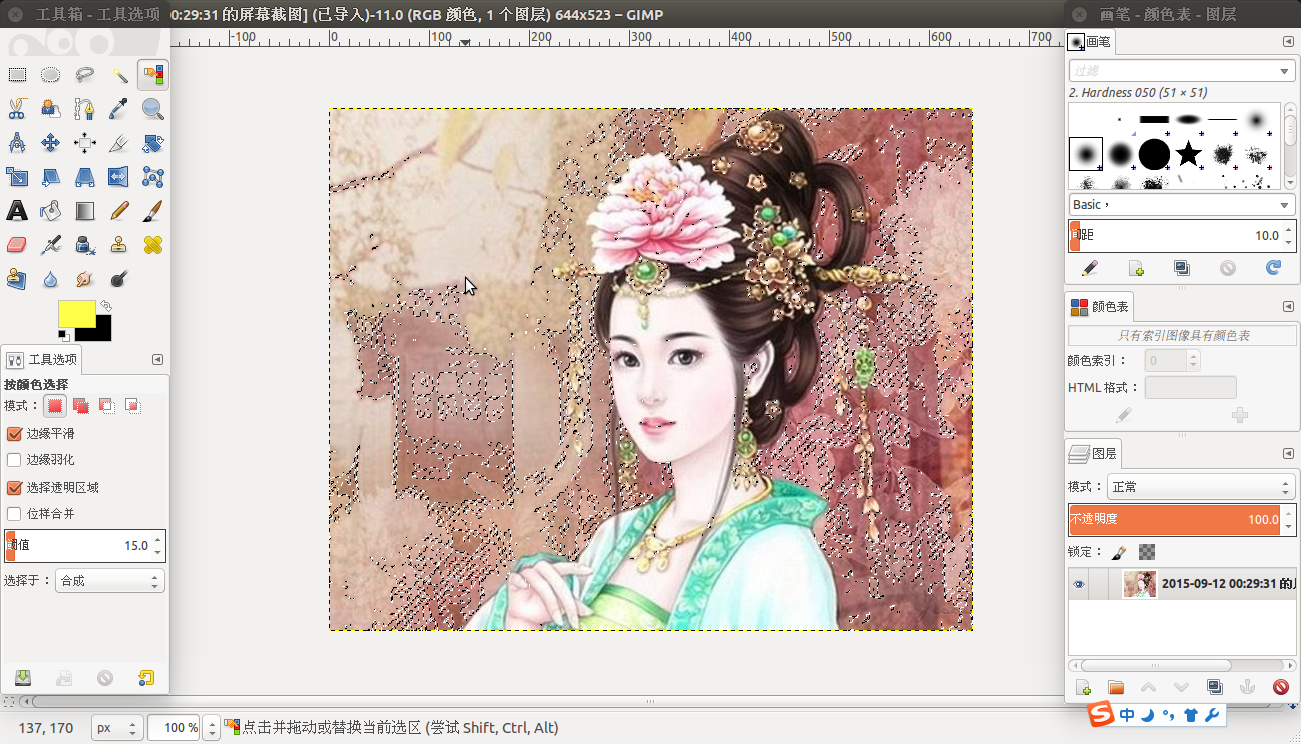The height and width of the screenshot is (744, 1301).
Task: Select the Pencil tool
Action: [x=119, y=211]
